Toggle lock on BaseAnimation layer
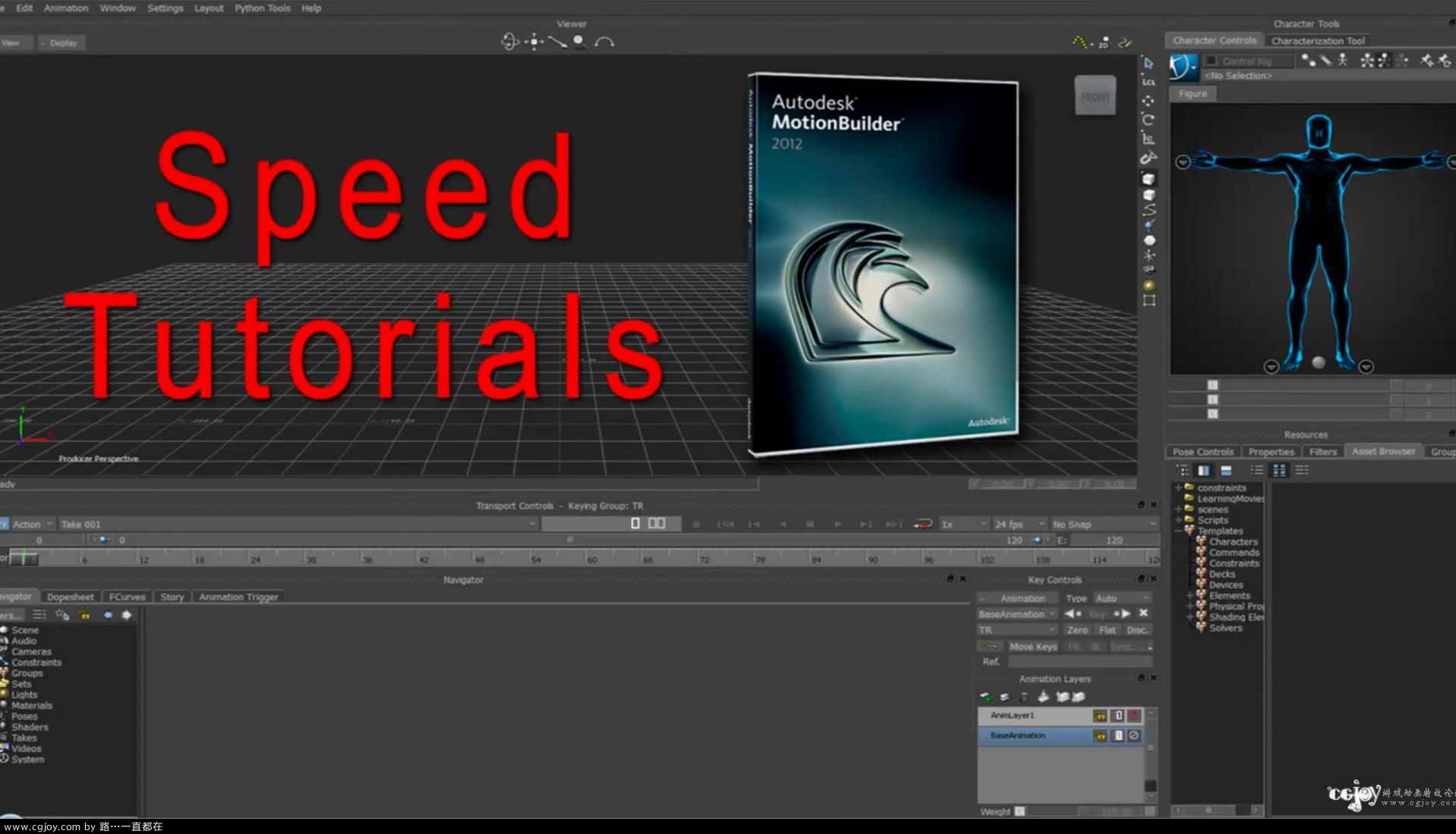1456x834 pixels. pos(1100,735)
